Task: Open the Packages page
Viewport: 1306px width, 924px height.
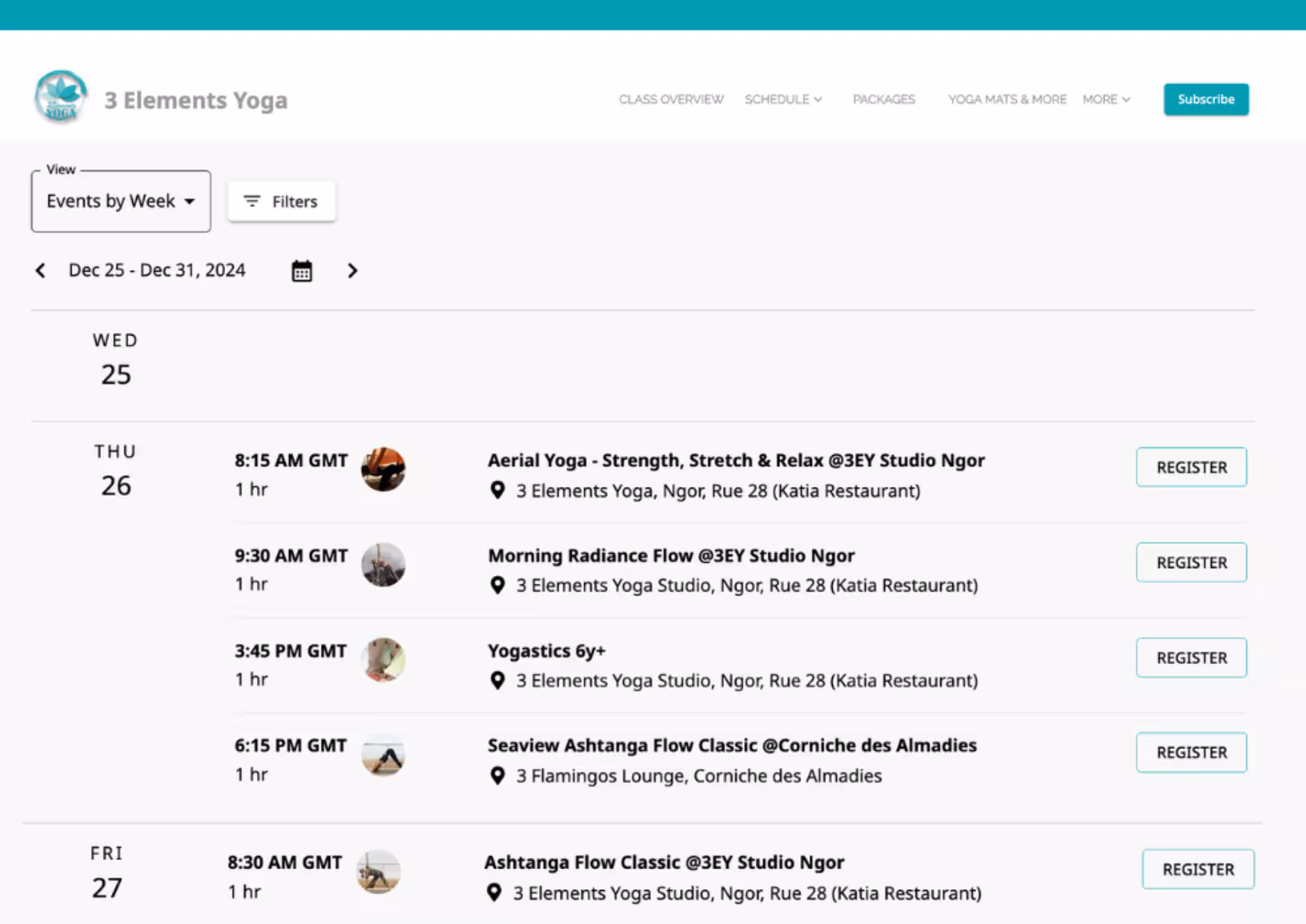Action: click(884, 99)
